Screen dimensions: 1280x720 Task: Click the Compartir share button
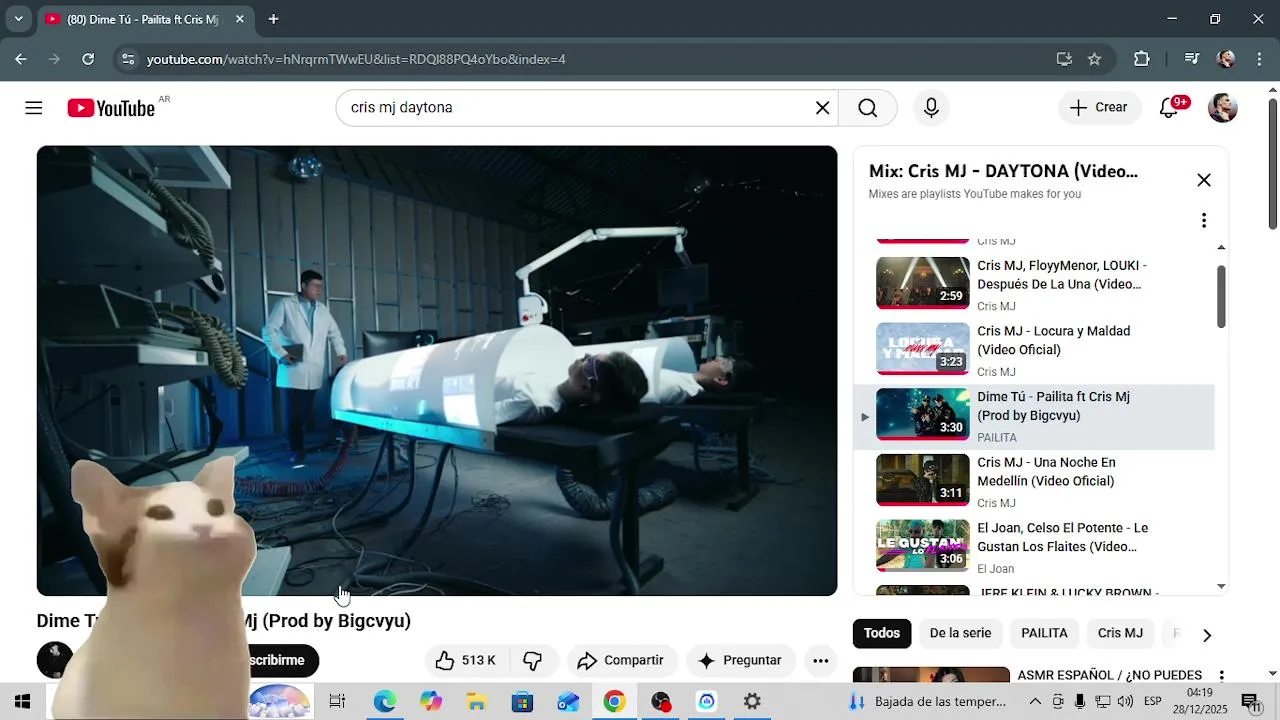[x=621, y=660]
